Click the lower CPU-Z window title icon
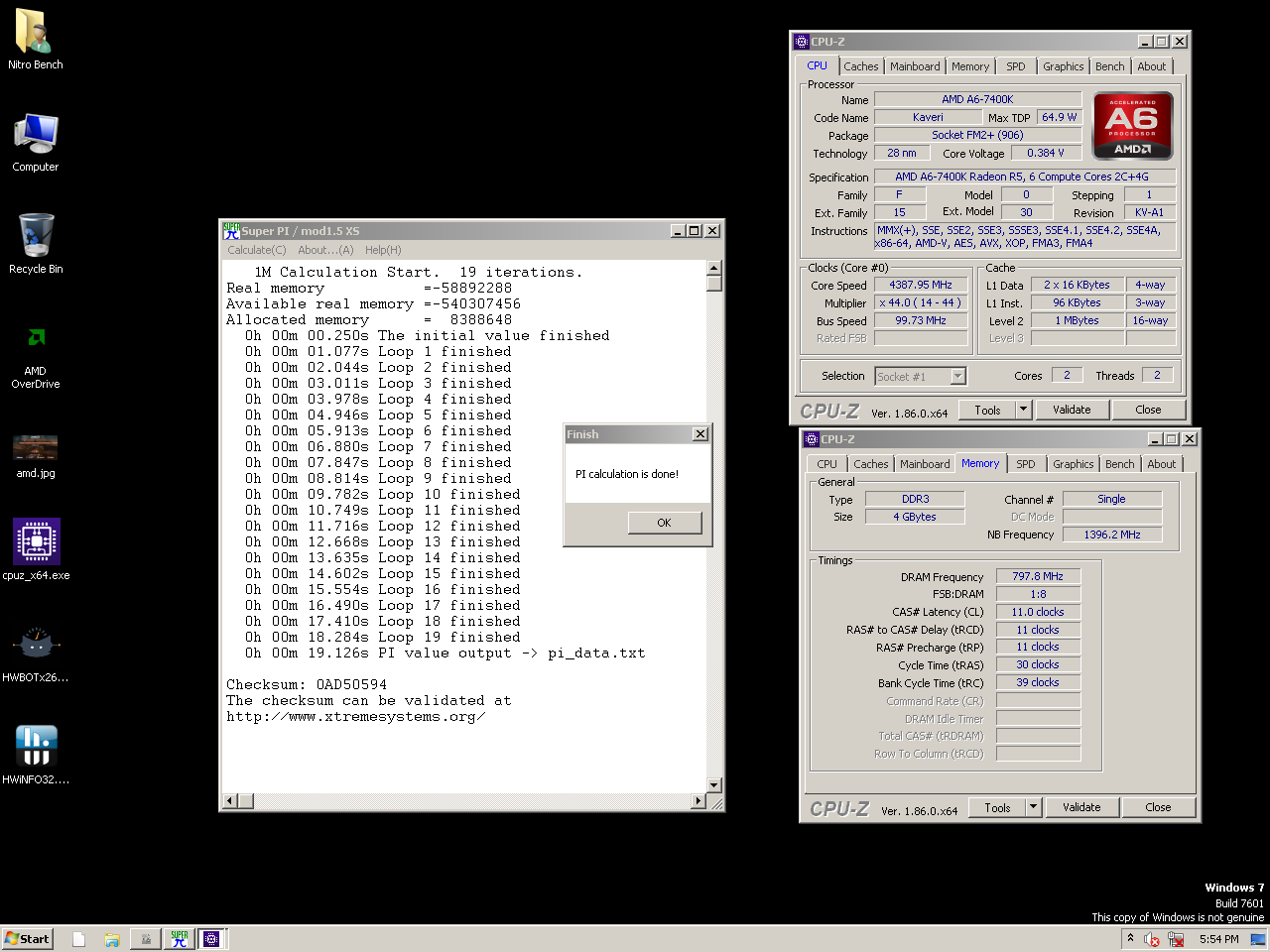This screenshot has height=952, width=1270. [x=812, y=439]
